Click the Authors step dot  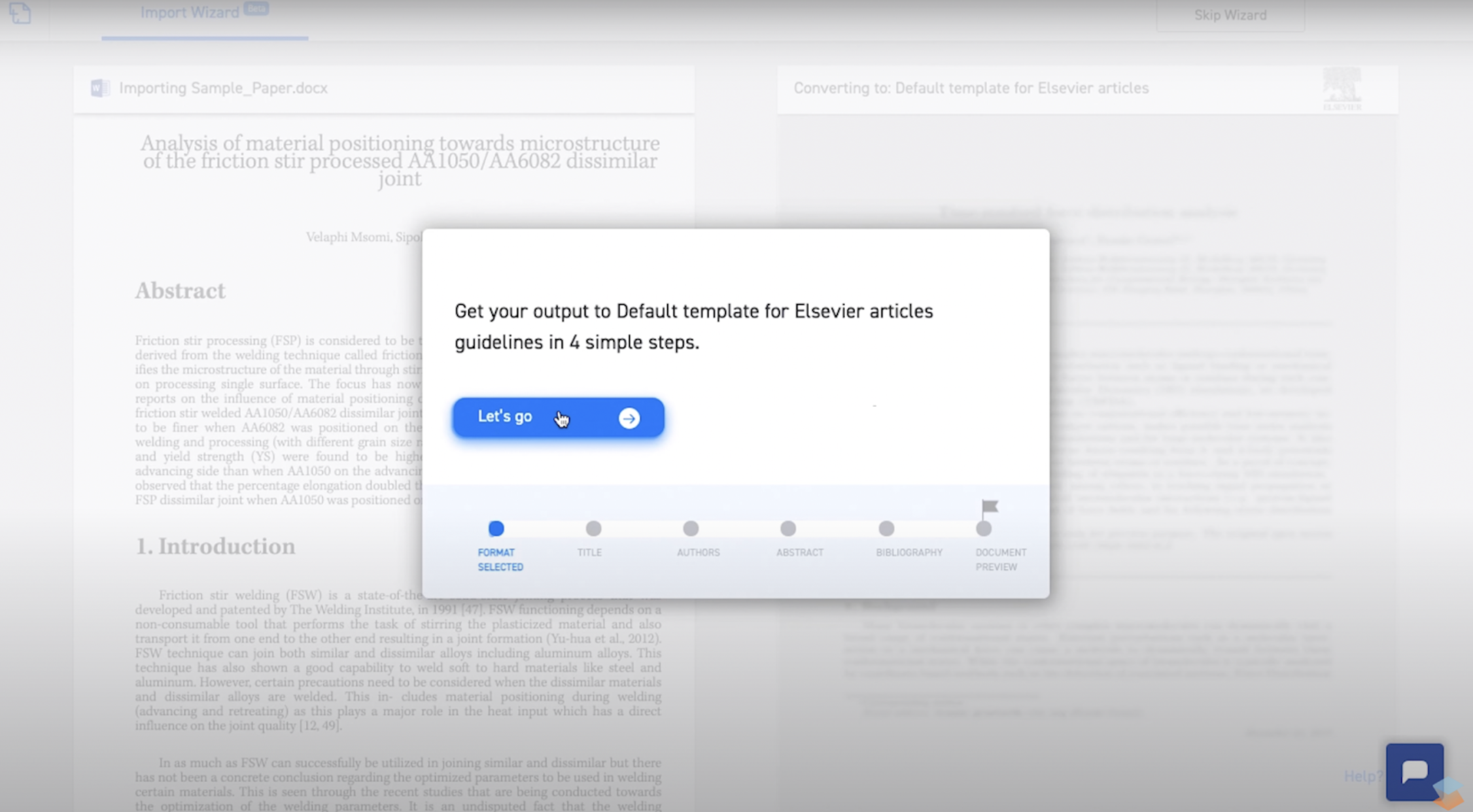(691, 528)
